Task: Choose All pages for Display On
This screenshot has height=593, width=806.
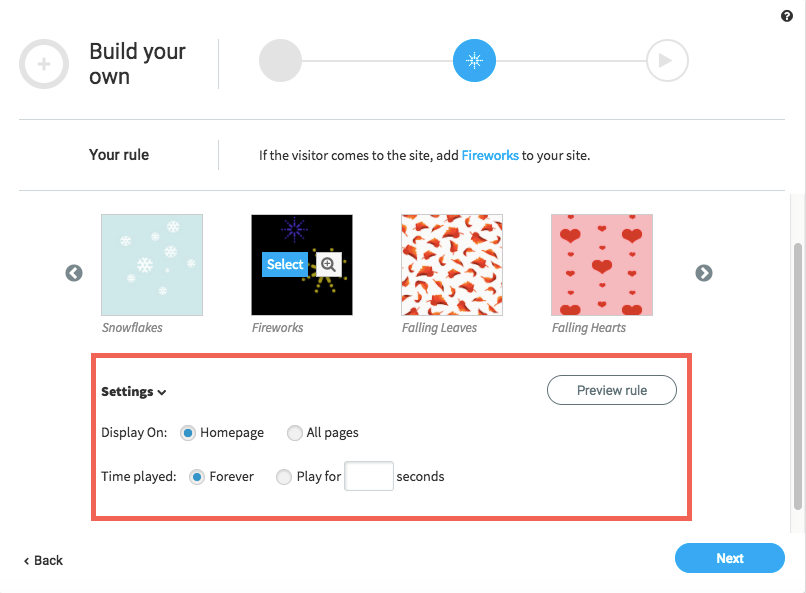Action: click(x=295, y=433)
